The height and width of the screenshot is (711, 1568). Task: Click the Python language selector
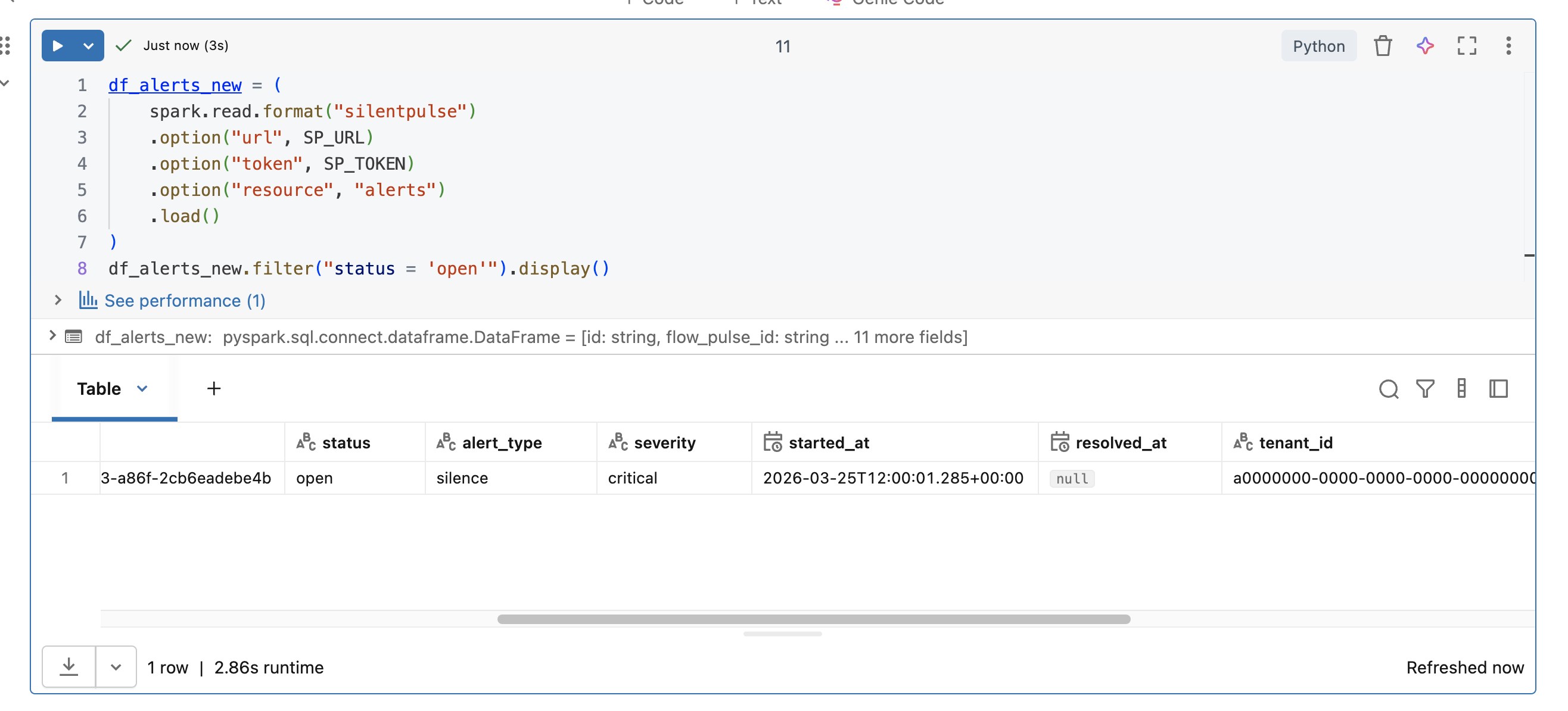1318,46
